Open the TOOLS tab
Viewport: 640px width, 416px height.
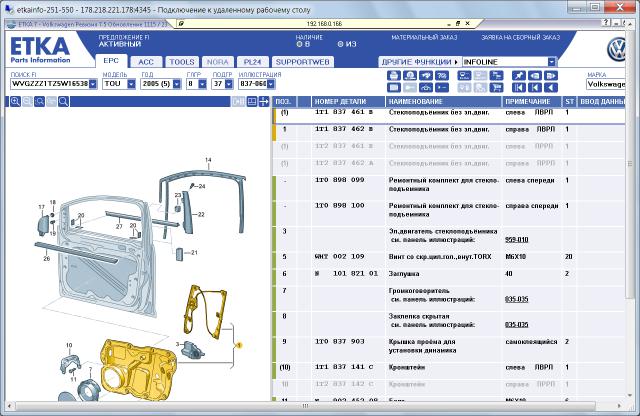click(182, 62)
